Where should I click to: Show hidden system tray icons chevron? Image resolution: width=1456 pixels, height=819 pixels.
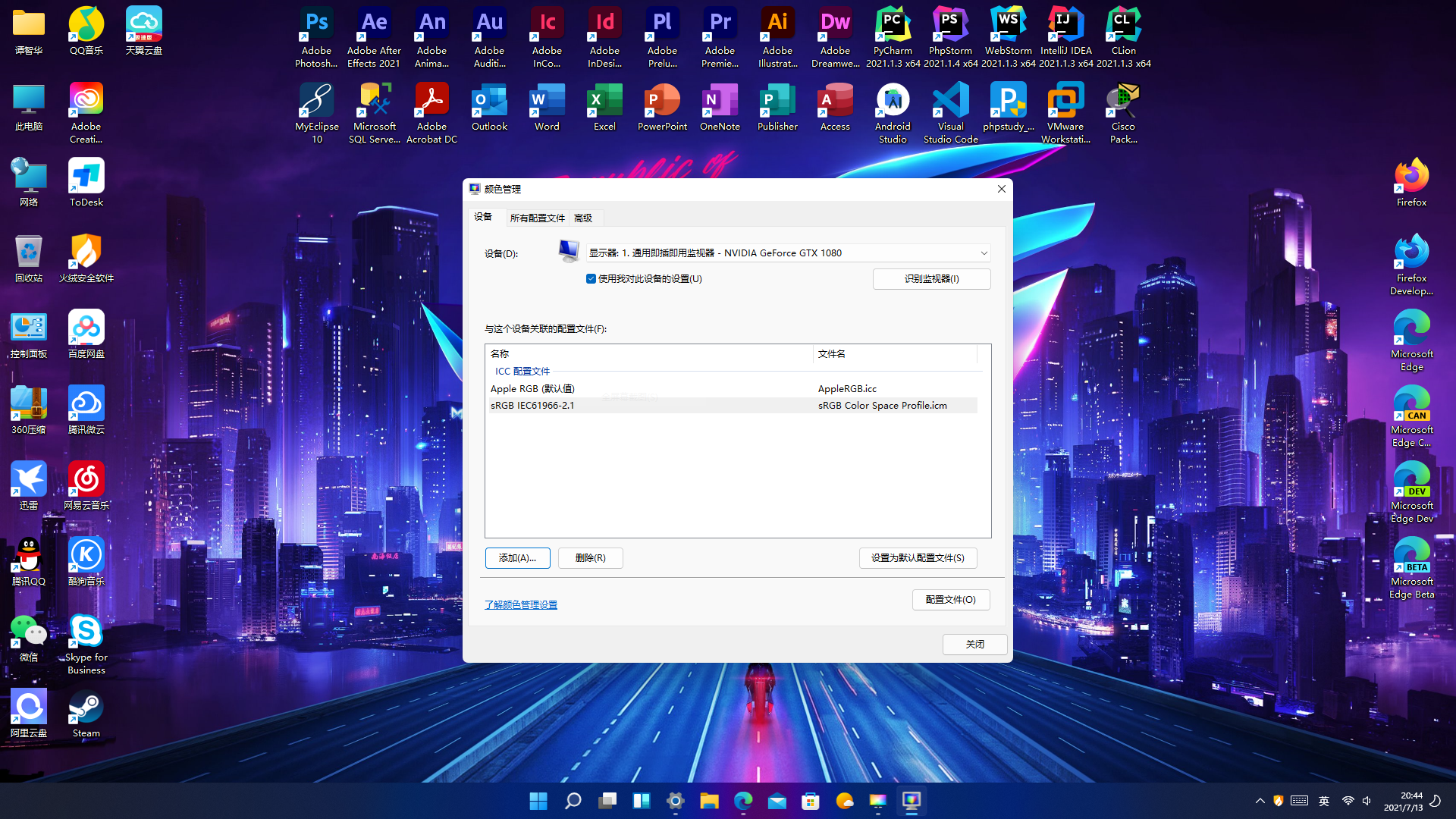pyautogui.click(x=1260, y=801)
